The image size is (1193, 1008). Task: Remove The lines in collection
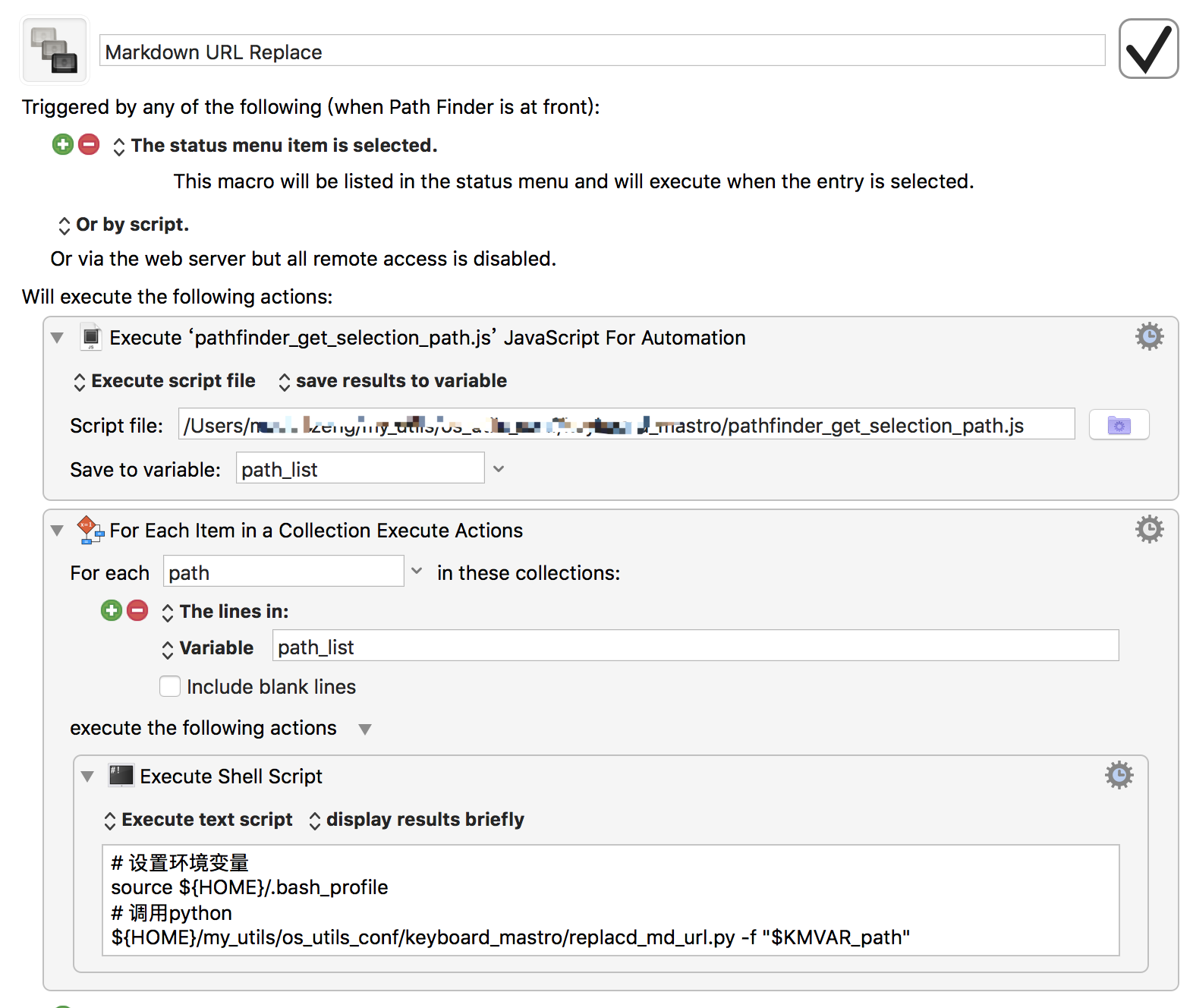pos(137,610)
